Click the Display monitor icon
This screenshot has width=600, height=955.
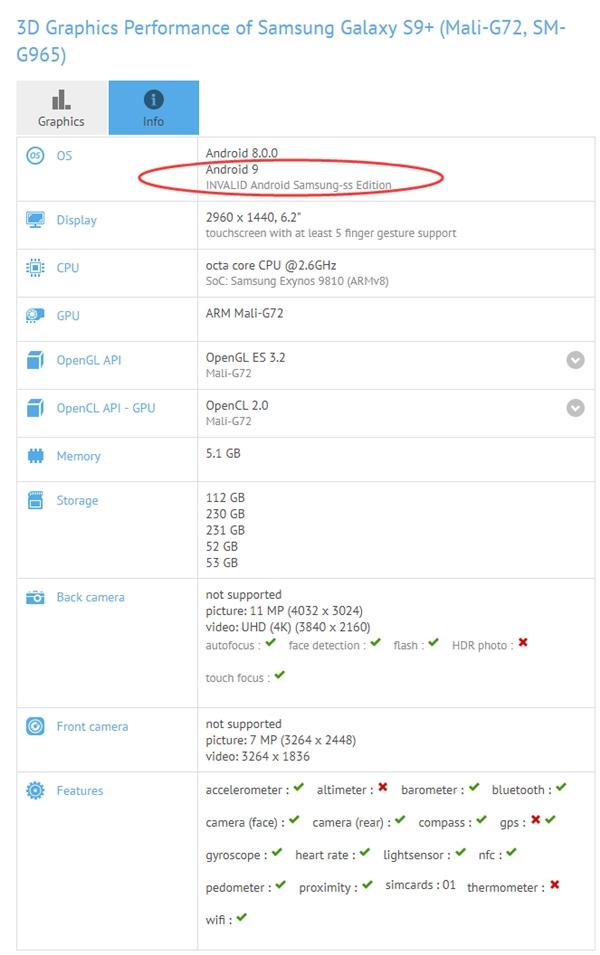(35, 220)
